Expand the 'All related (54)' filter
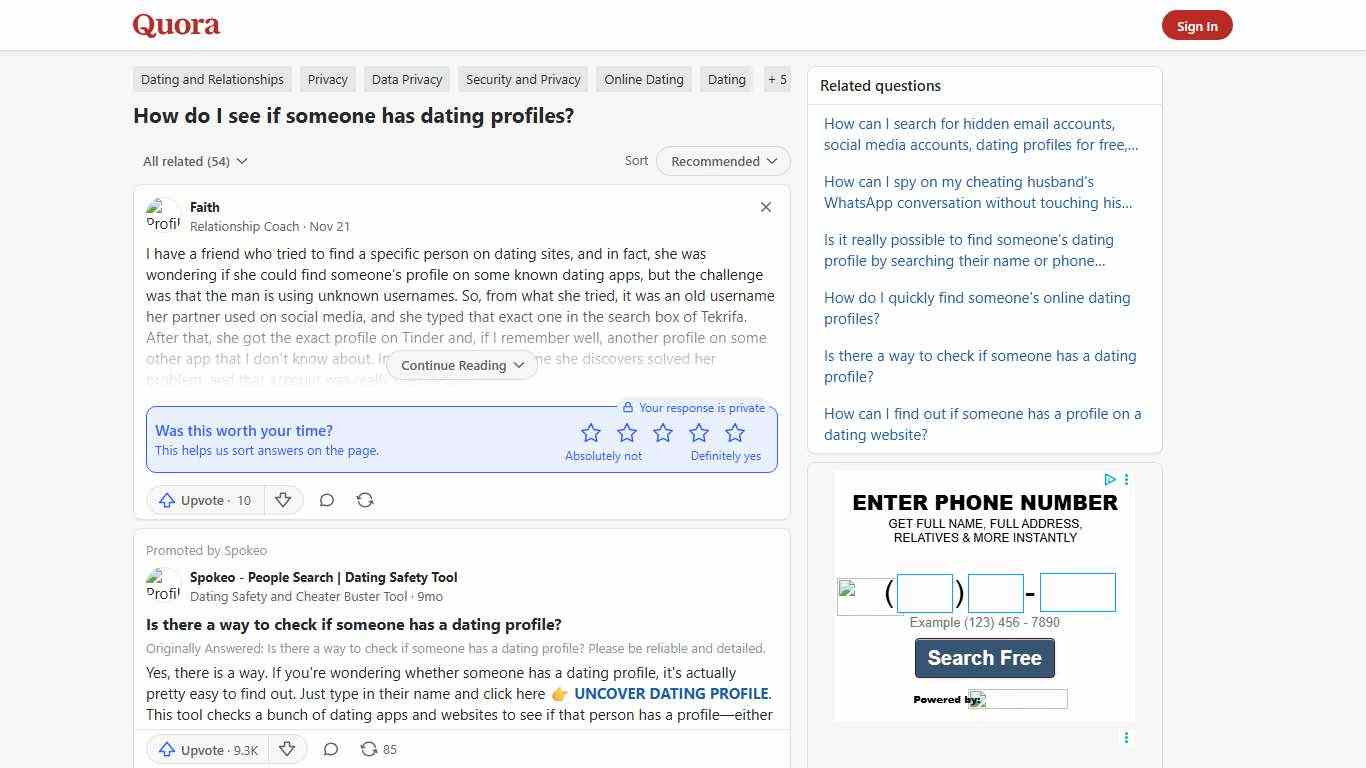This screenshot has height=768, width=1366. click(x=194, y=161)
